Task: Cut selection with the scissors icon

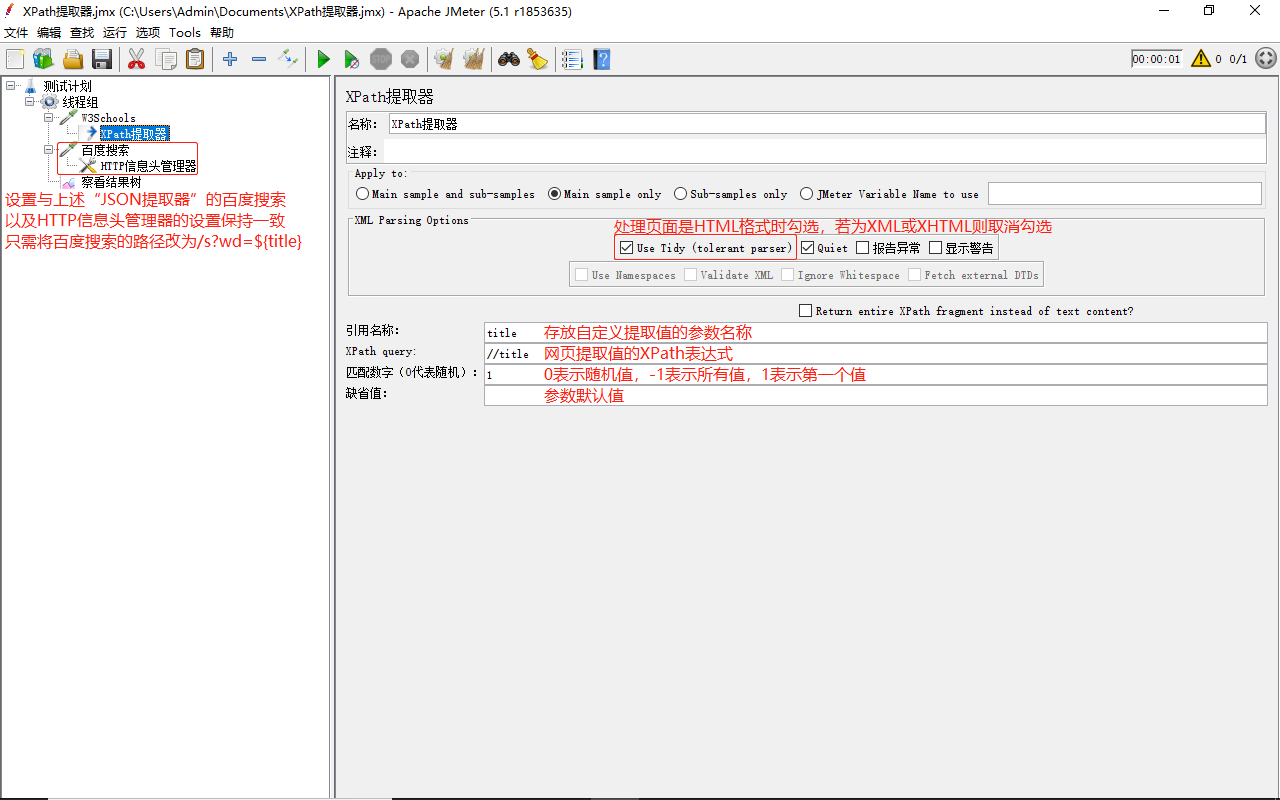Action: click(137, 59)
